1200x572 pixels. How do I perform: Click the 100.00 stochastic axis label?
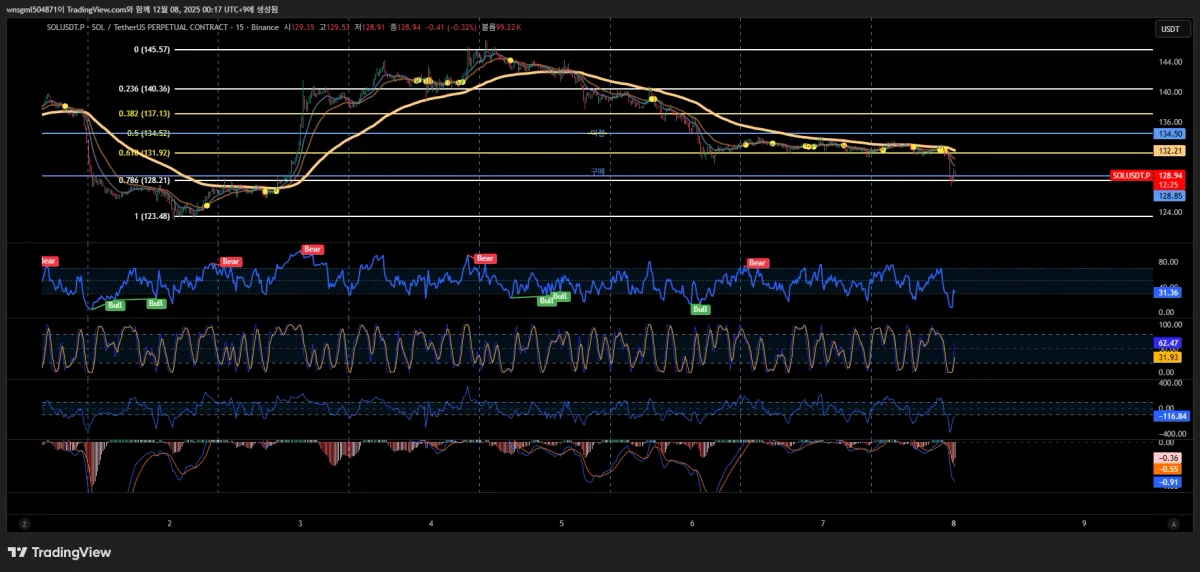pyautogui.click(x=1170, y=325)
